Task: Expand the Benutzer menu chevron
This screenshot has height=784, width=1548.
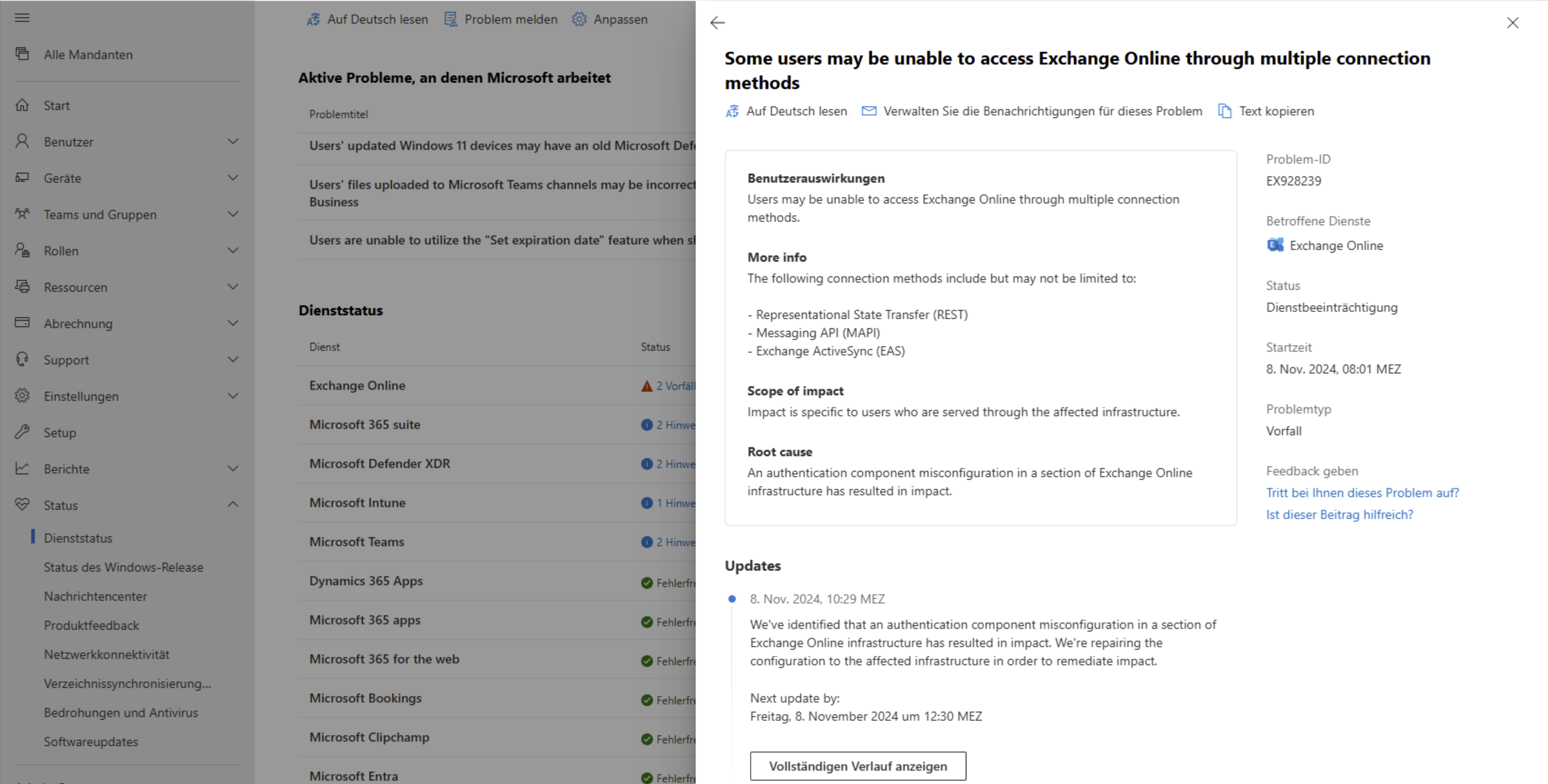Action: (233, 142)
